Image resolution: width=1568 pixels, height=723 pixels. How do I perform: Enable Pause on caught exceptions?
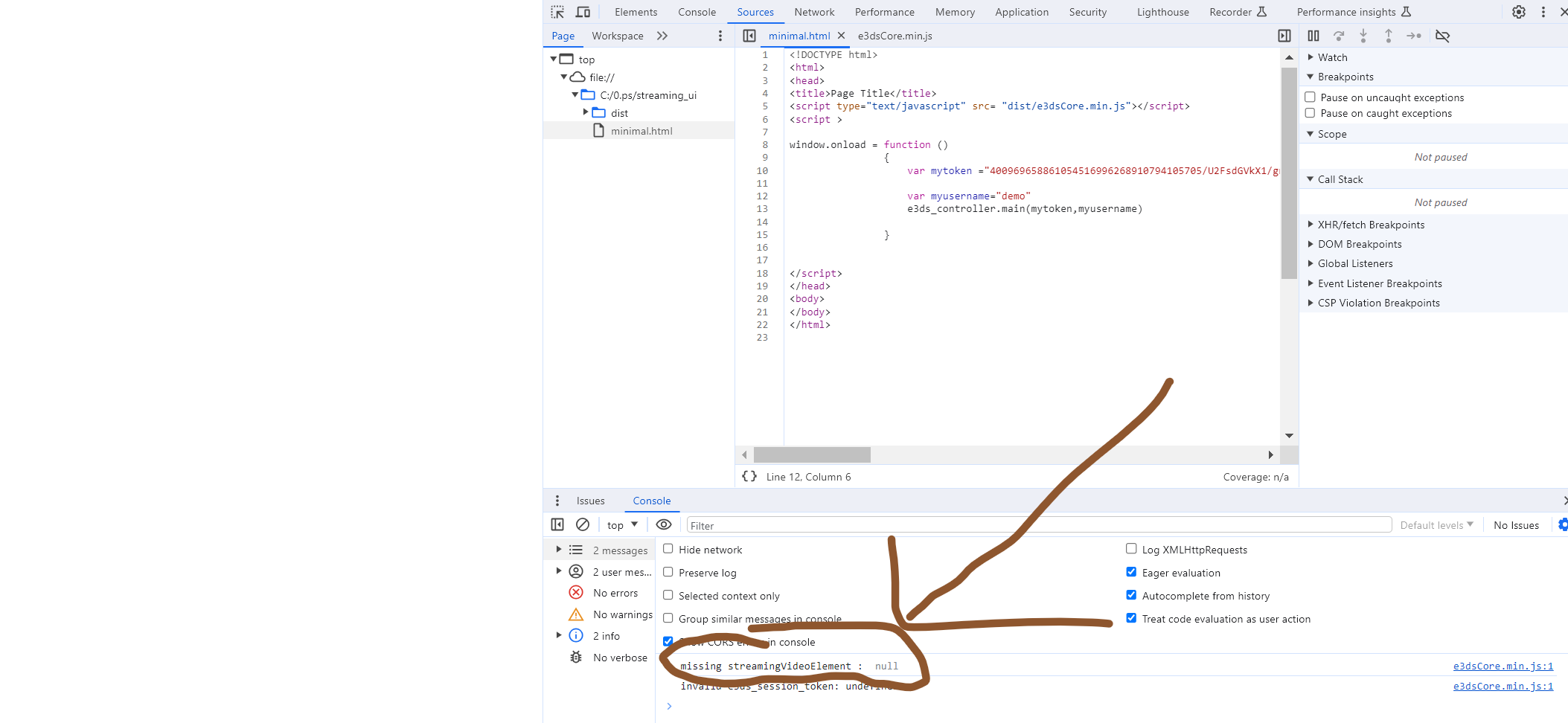(x=1310, y=113)
